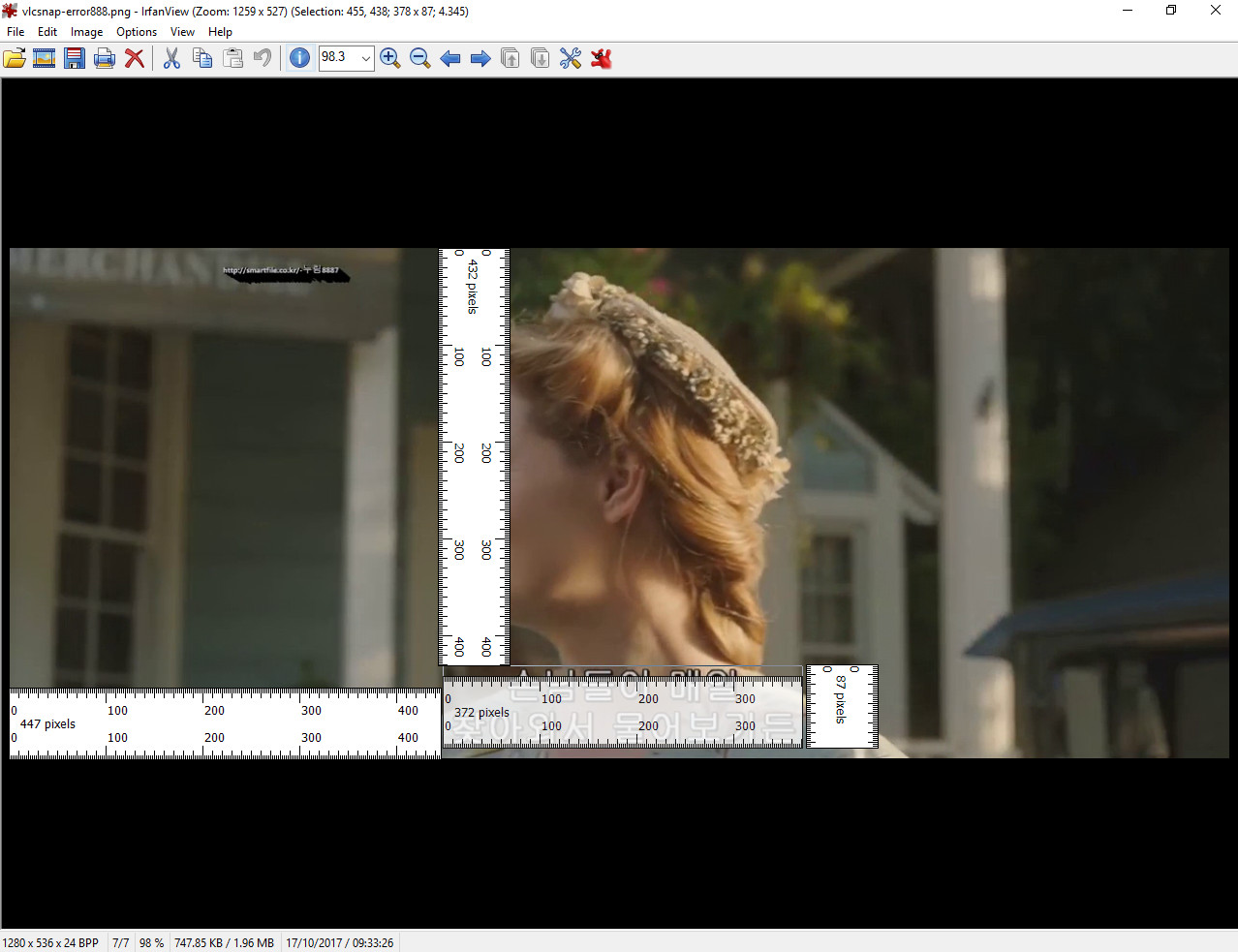
Task: Click the 7/7 image index in the status bar
Action: point(121,942)
